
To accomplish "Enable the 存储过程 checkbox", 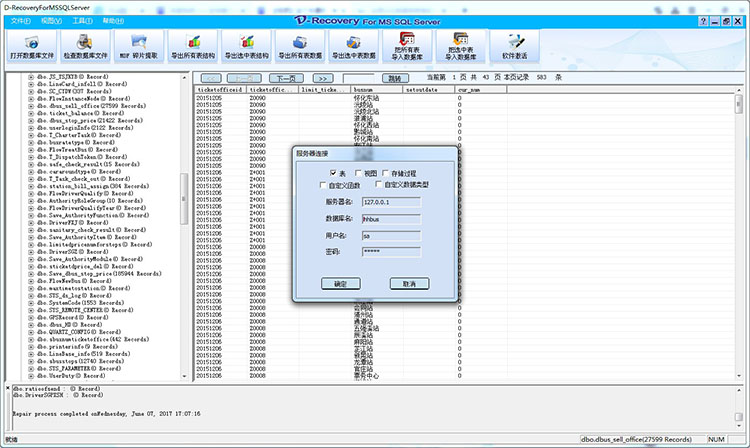I will (385, 173).
